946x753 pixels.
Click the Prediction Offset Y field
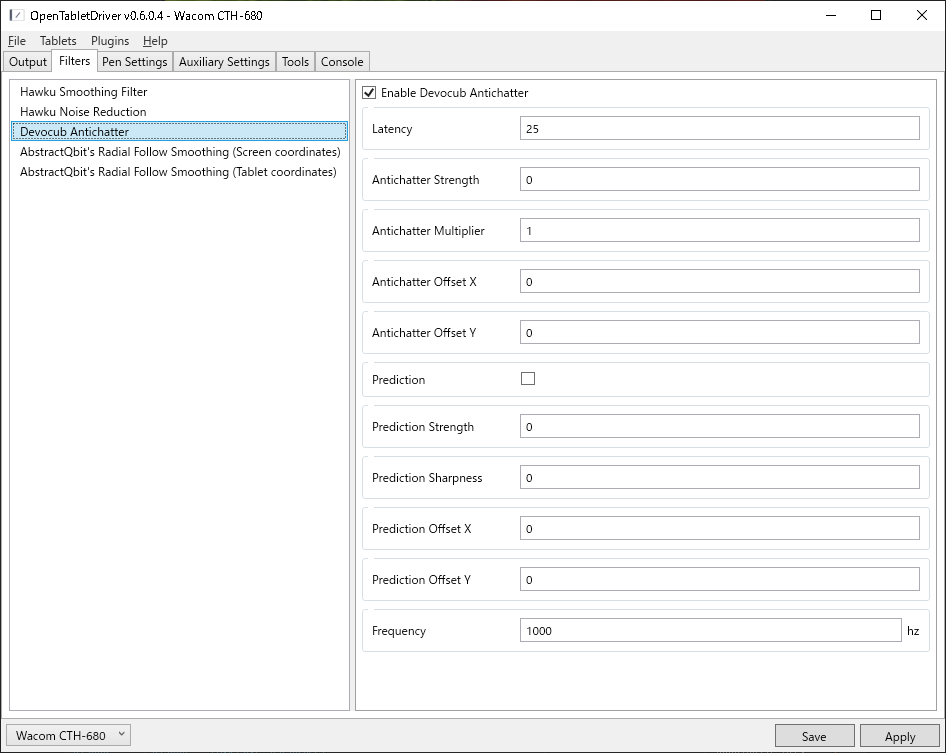pyautogui.click(x=720, y=579)
